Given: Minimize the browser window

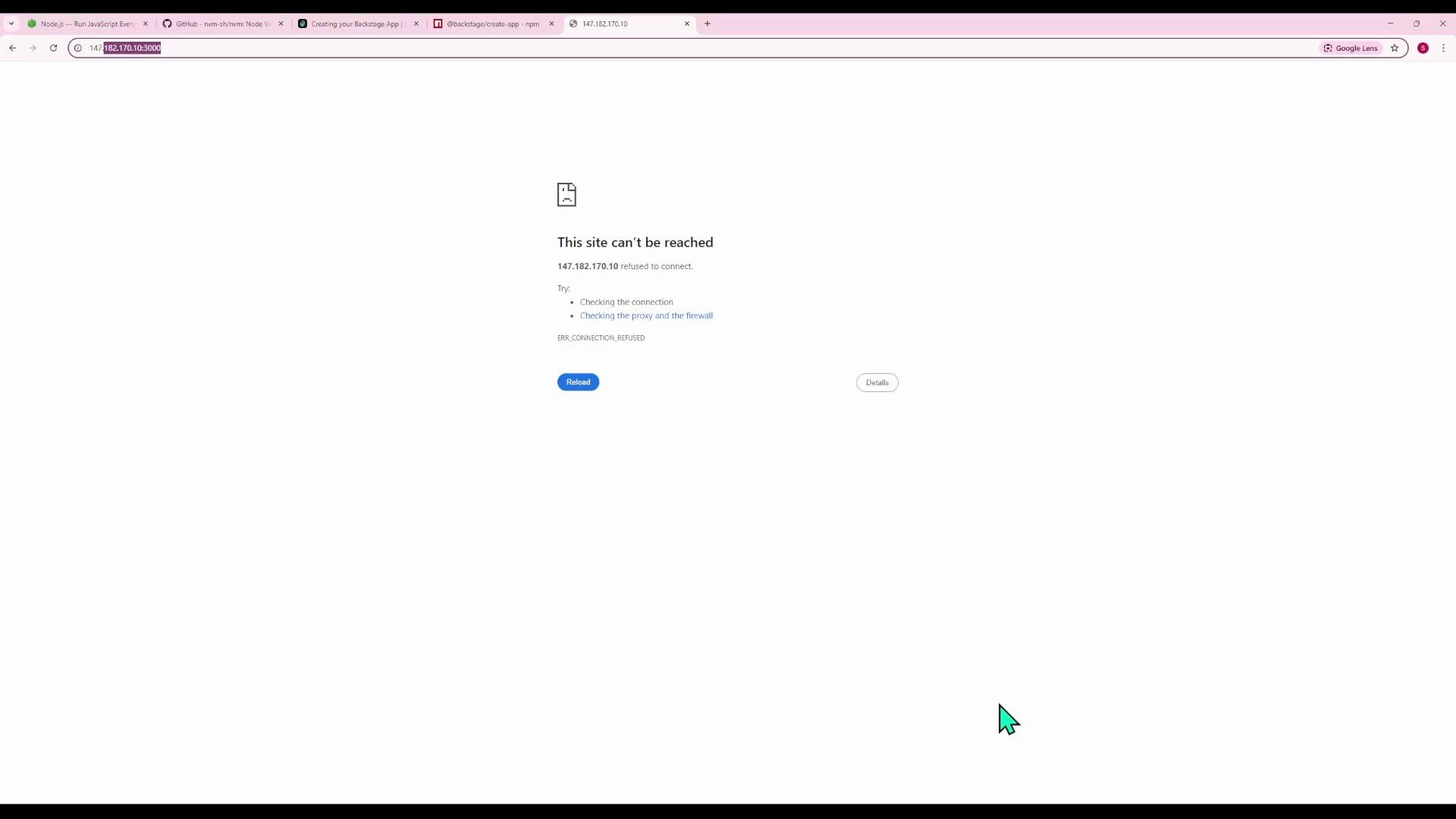Looking at the screenshot, I should click(x=1391, y=24).
